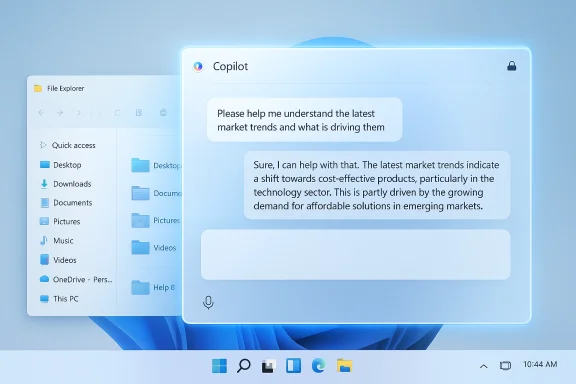Select the user message about market trends

(x=305, y=120)
